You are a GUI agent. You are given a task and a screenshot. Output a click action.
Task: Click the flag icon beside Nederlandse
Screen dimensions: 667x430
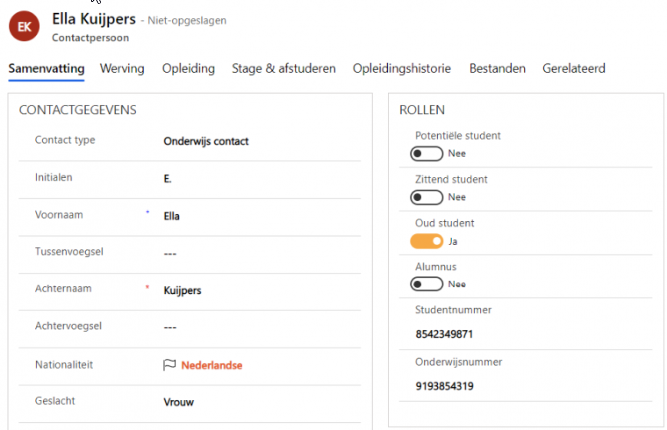pyautogui.click(x=169, y=365)
